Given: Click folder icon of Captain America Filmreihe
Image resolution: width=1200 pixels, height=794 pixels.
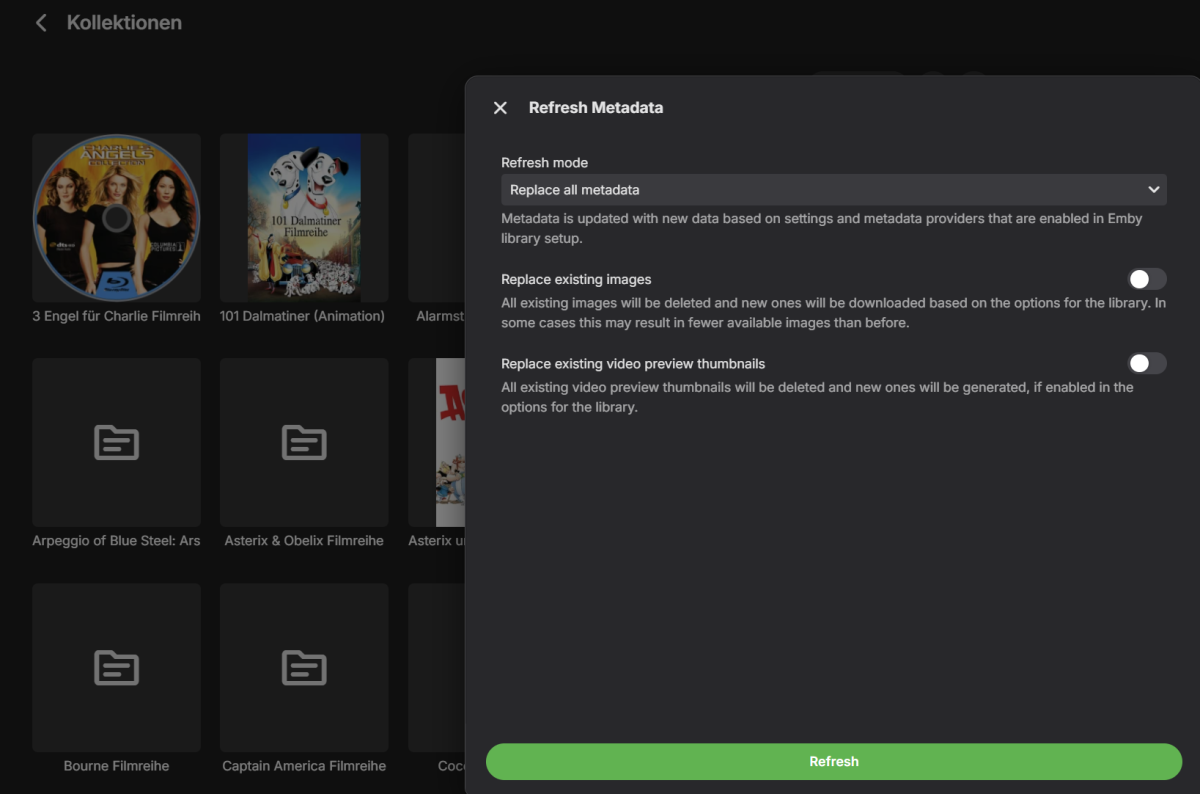Looking at the screenshot, I should coord(304,667).
